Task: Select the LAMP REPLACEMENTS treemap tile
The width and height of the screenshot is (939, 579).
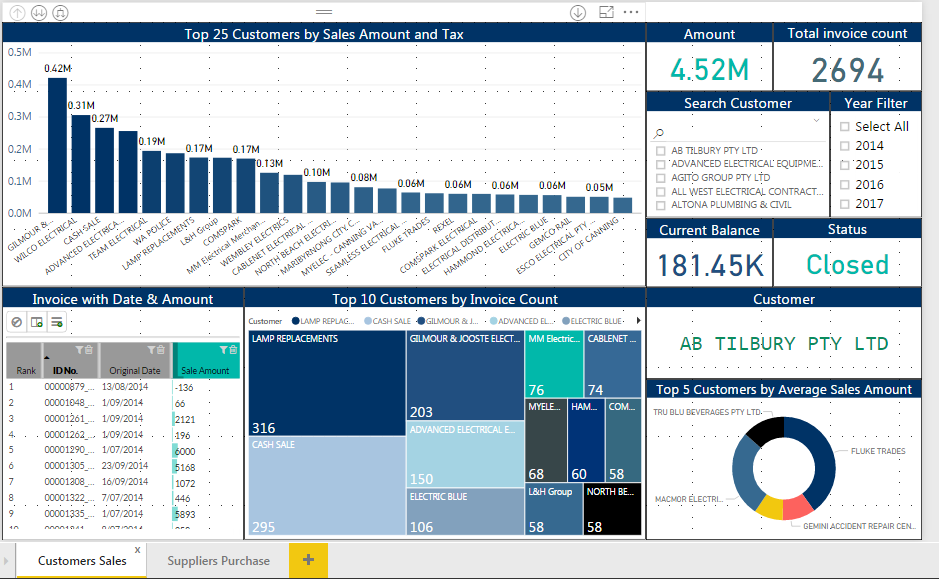Action: 327,383
